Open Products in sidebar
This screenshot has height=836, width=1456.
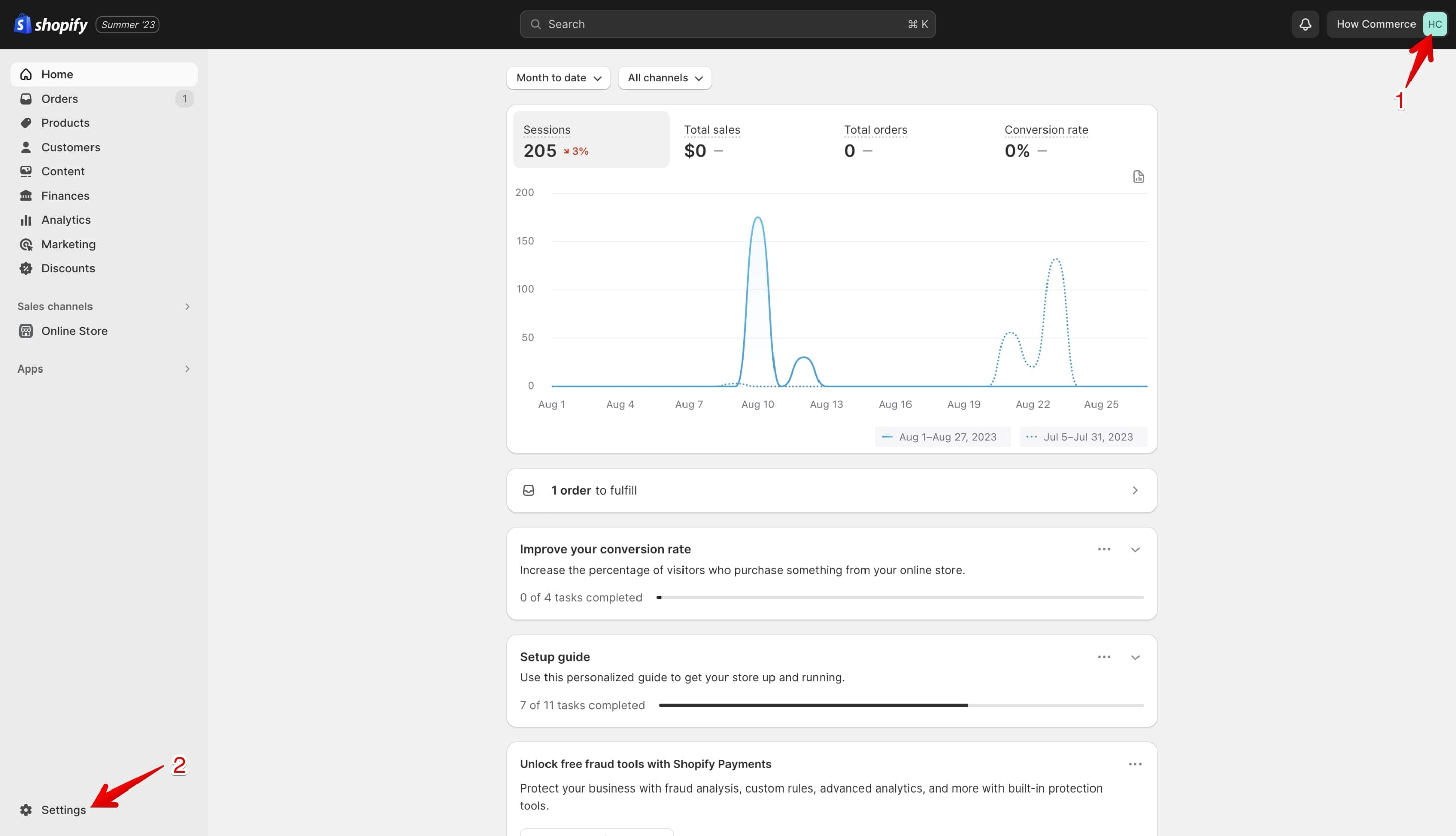[104, 123]
